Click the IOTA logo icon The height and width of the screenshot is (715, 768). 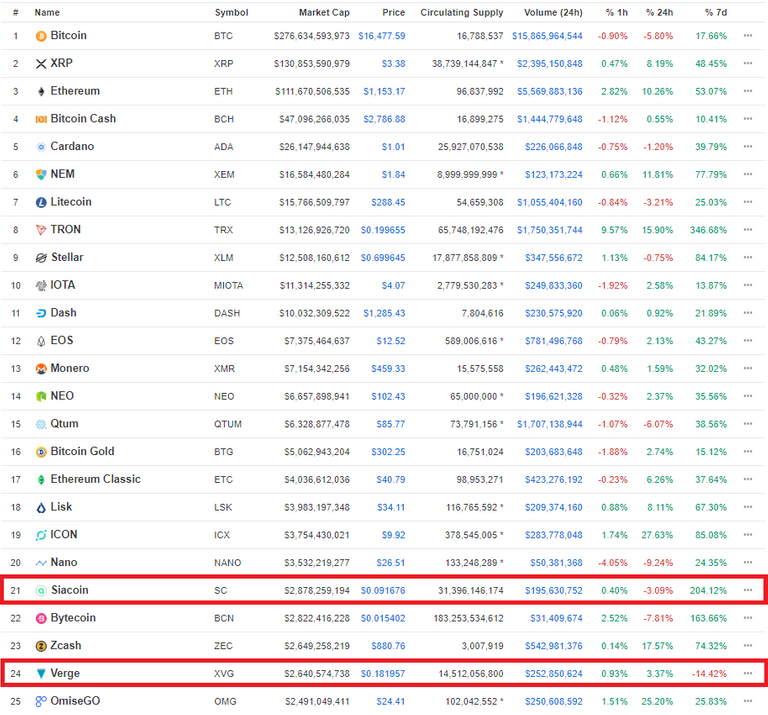tap(41, 286)
